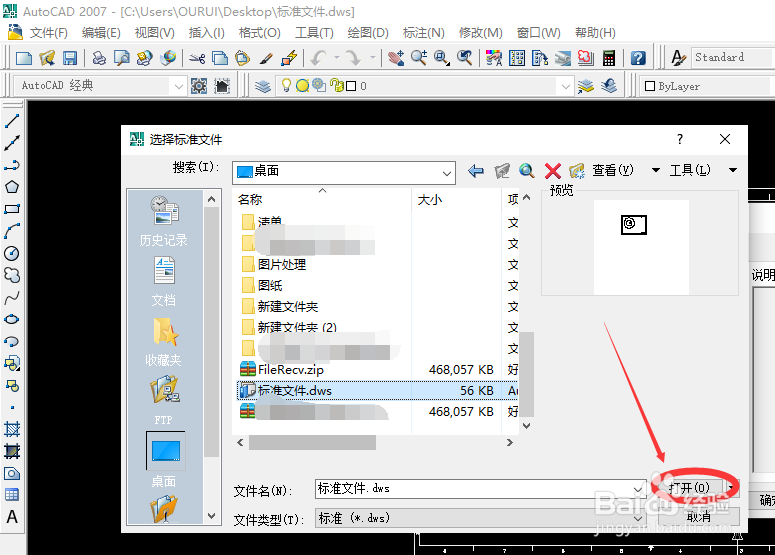This screenshot has width=775, height=555.
Task: Select the Polygon draw tool
Action: [12, 187]
